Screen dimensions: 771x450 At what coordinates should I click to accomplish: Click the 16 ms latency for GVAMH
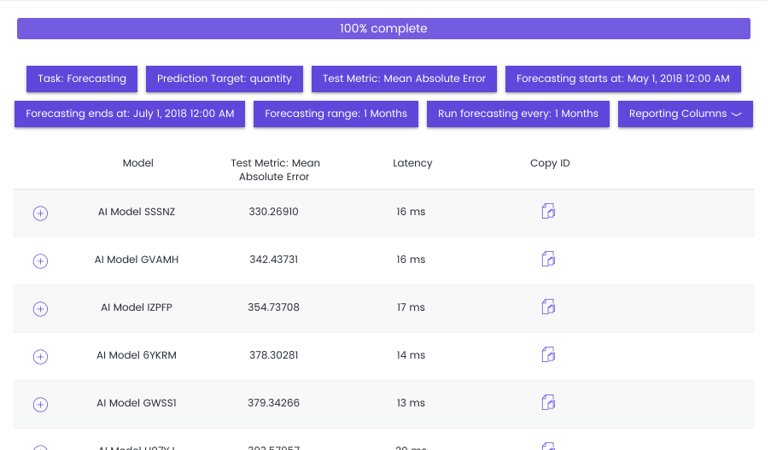tap(411, 259)
